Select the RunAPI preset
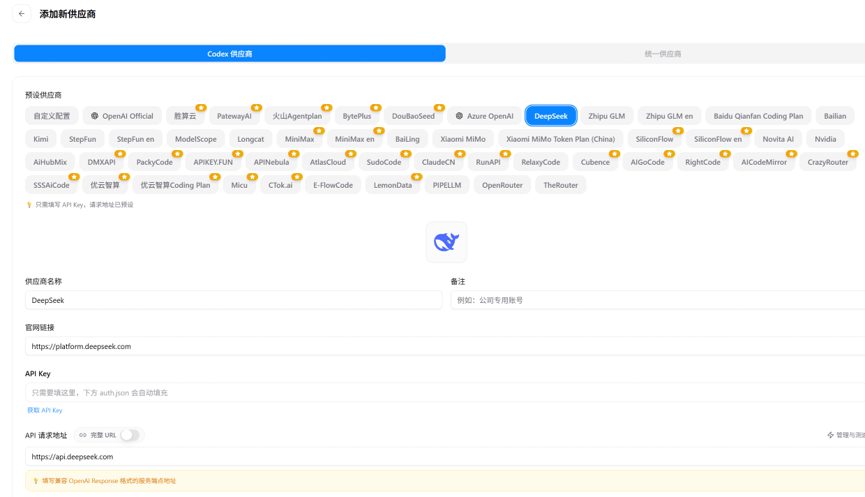Viewport: 865px width, 497px height. tap(488, 162)
